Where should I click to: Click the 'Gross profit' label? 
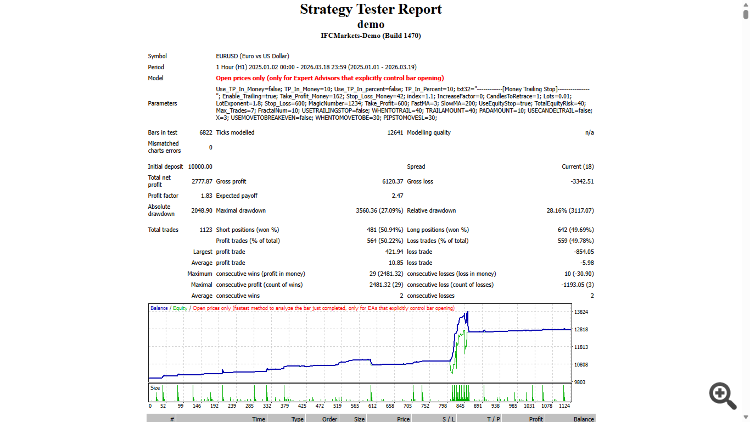coord(231,181)
